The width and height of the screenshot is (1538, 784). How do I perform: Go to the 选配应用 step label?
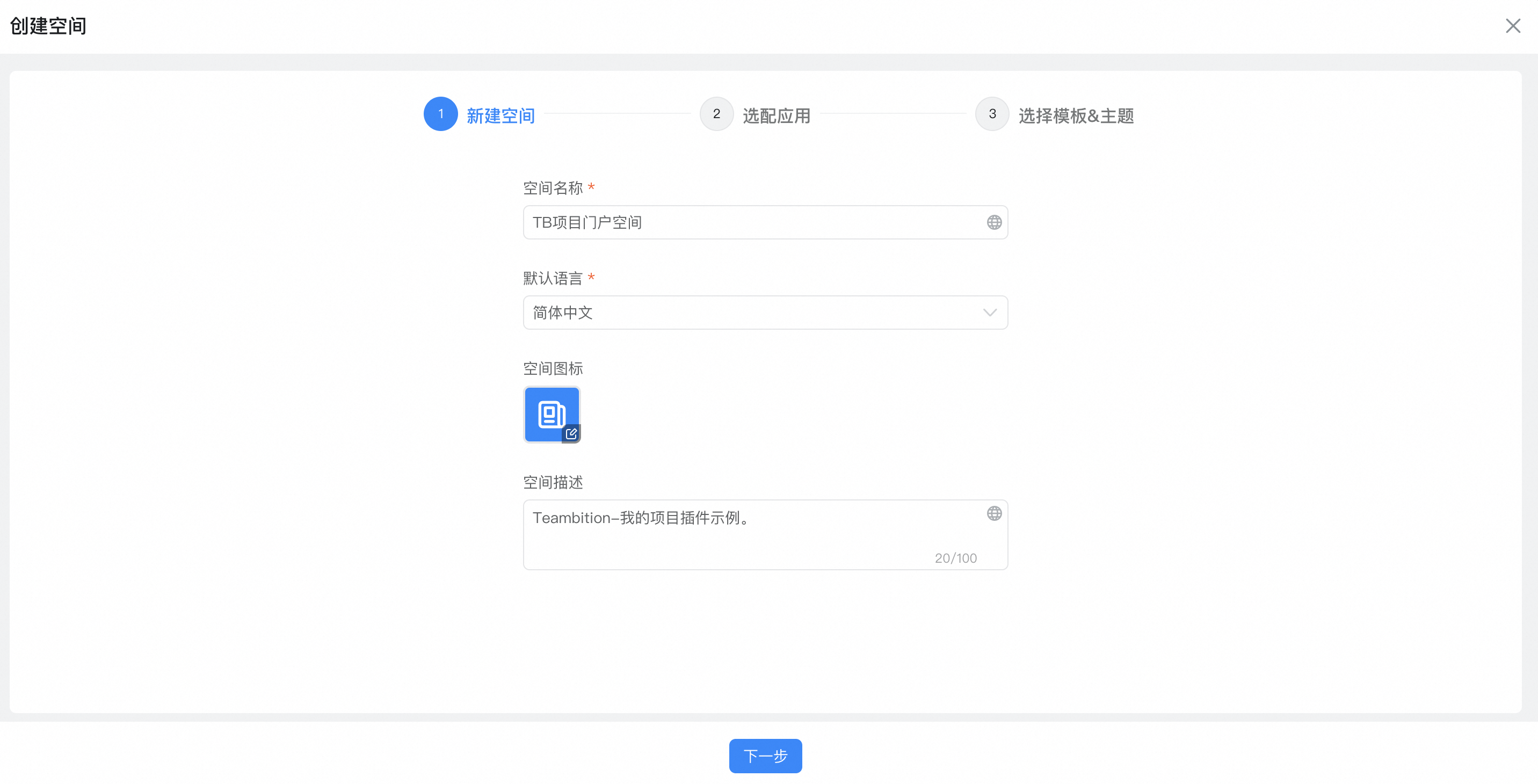click(776, 115)
